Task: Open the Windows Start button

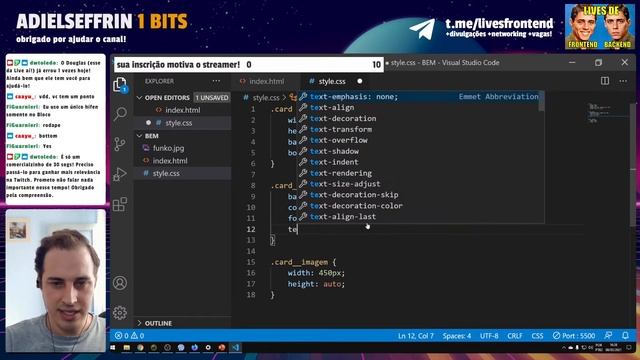Action: click(113, 348)
